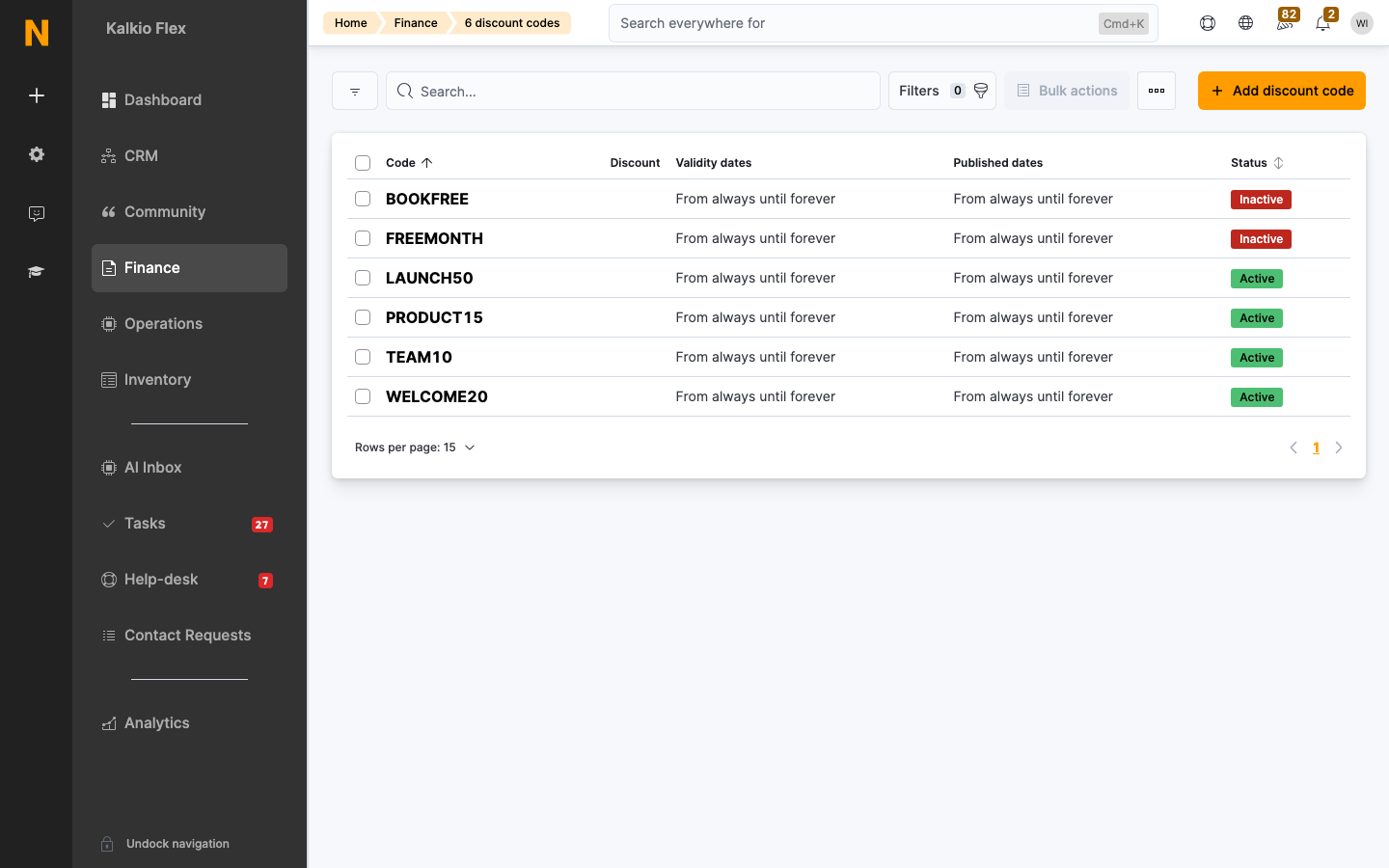Screen dimensions: 1389x868
Task: Check the BOOKFREE row checkbox
Action: pyautogui.click(x=363, y=199)
